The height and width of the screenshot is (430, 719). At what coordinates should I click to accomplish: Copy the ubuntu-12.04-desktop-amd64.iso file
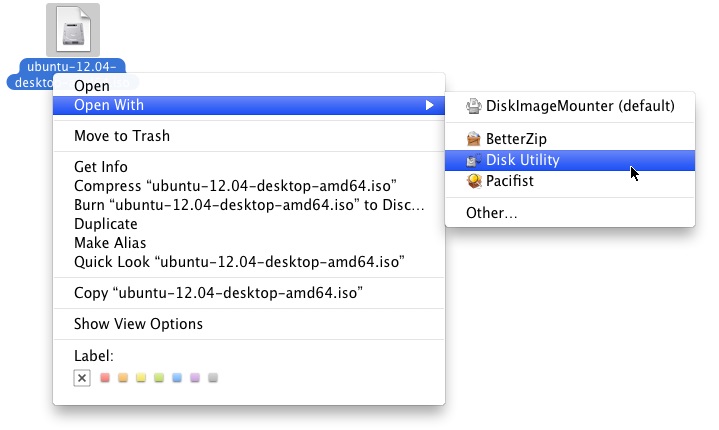249,292
